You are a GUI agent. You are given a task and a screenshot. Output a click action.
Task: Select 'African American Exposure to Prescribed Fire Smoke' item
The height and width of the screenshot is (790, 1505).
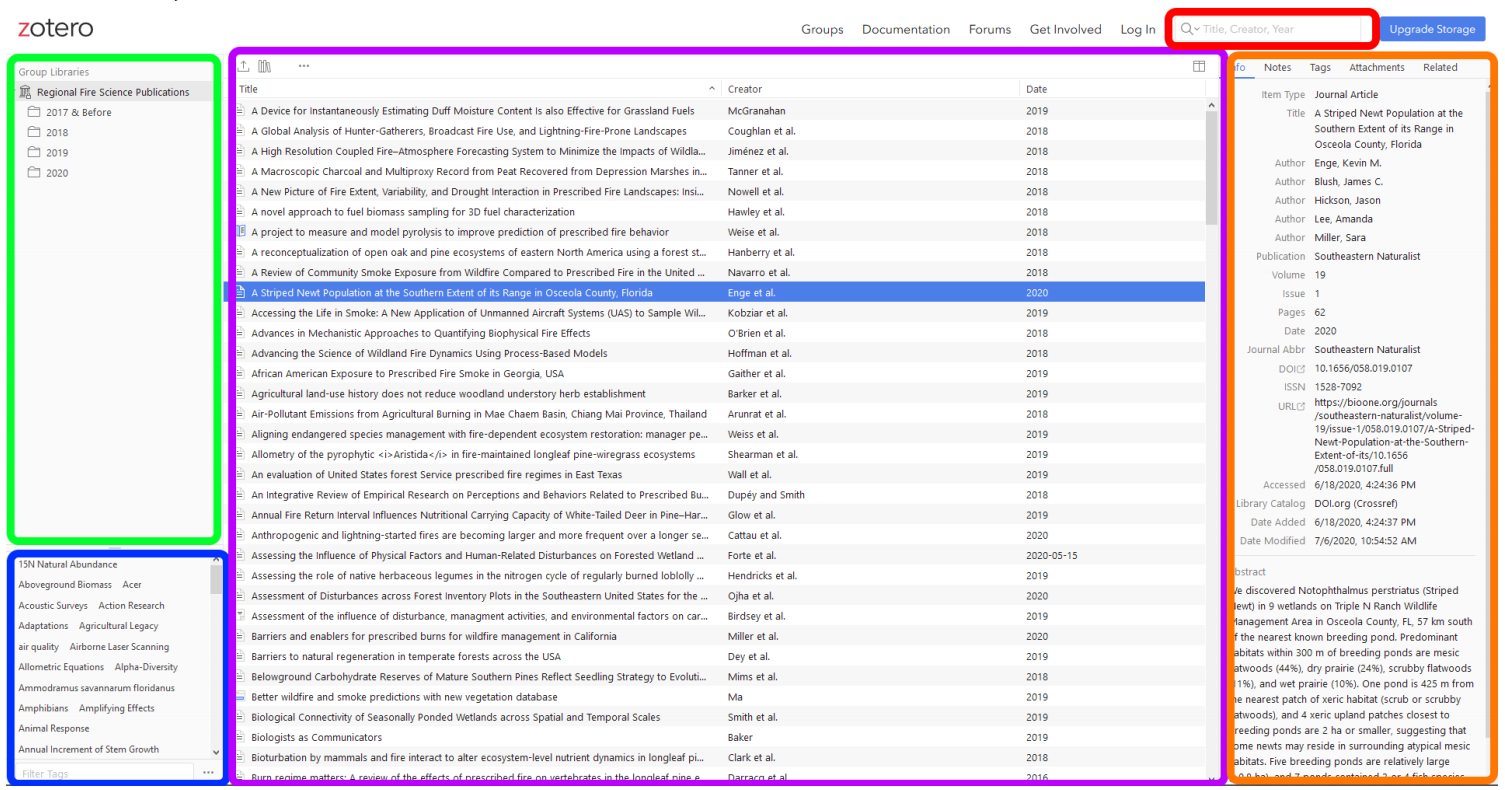pos(720,373)
